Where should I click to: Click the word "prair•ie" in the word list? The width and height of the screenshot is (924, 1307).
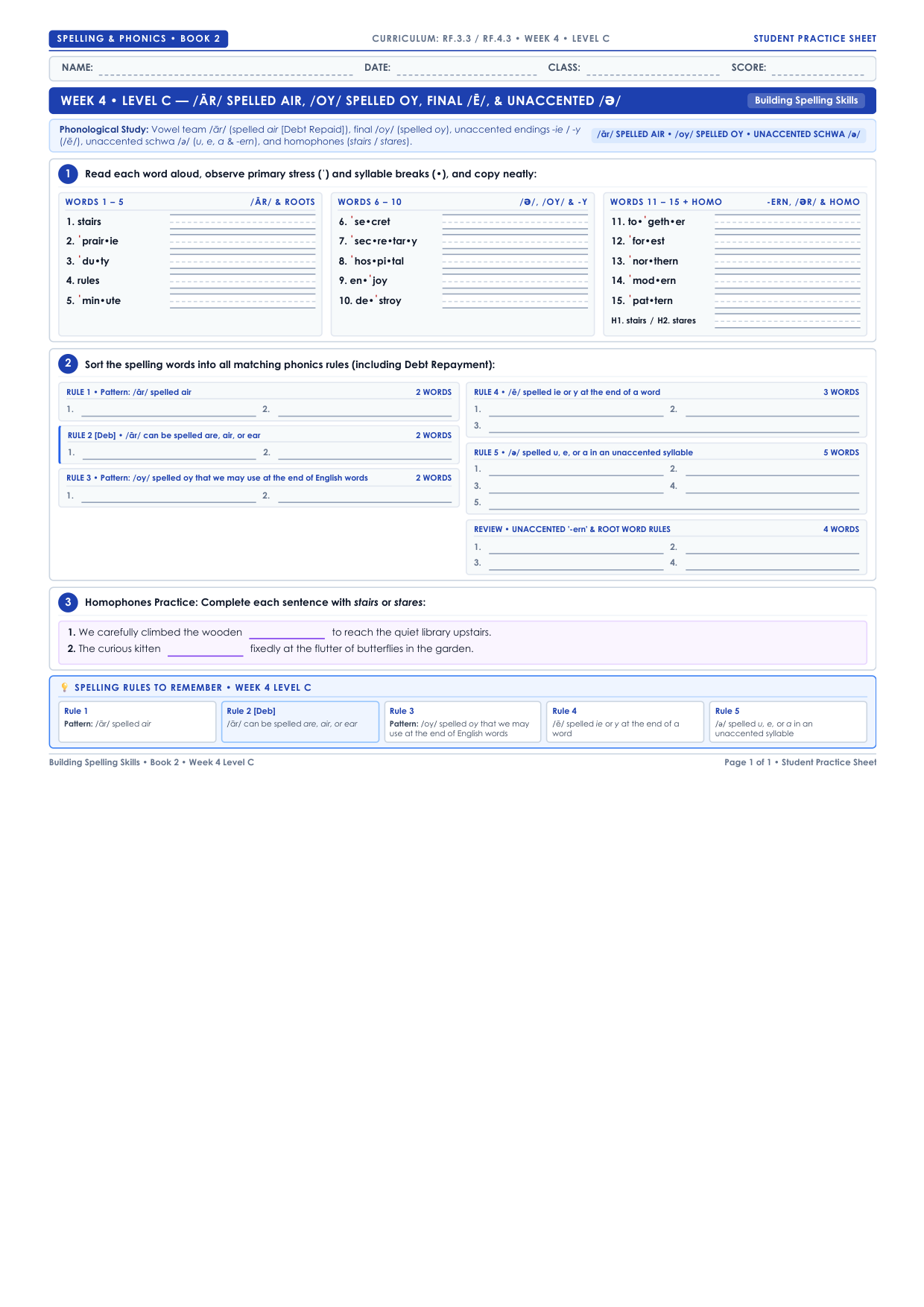point(98,241)
